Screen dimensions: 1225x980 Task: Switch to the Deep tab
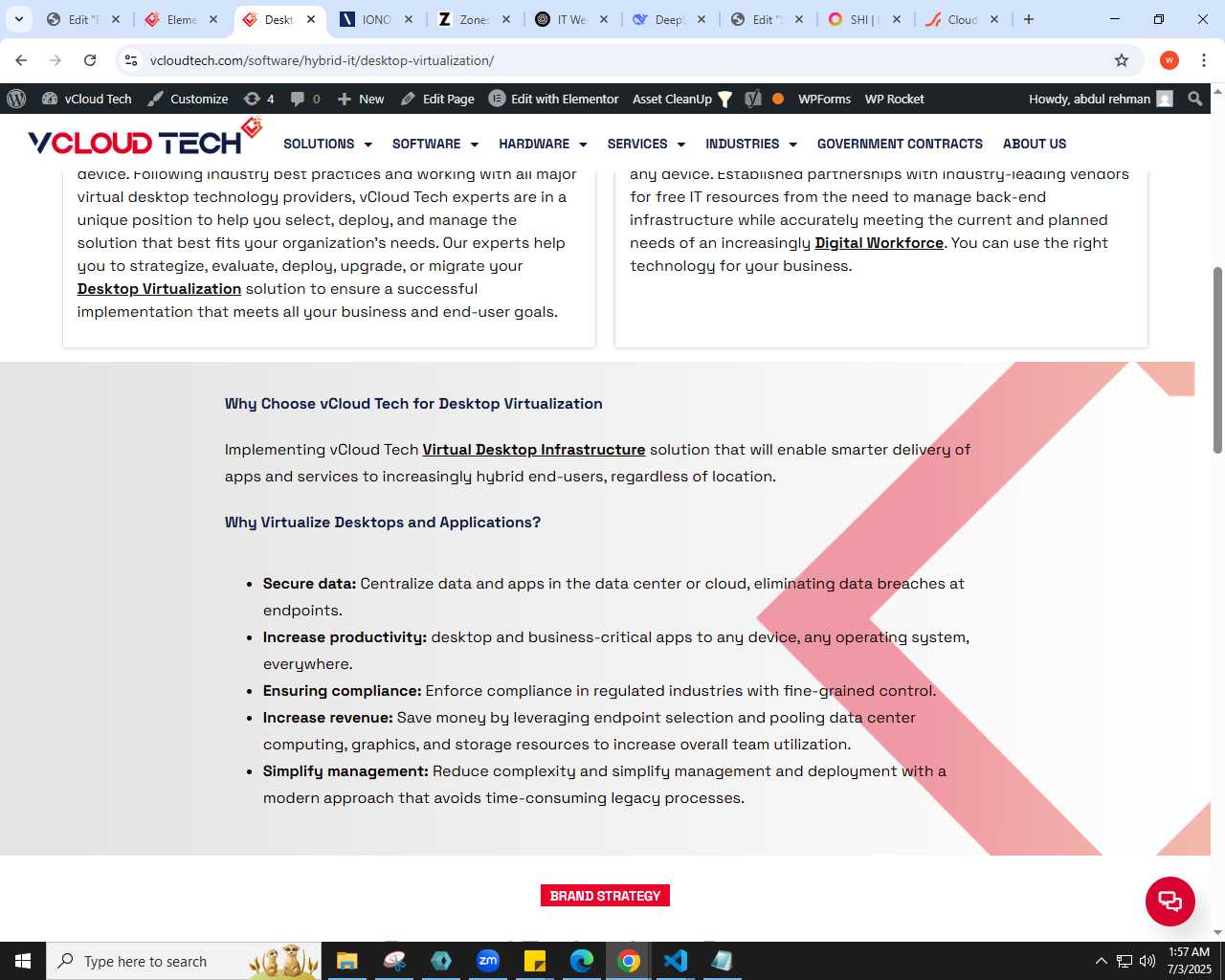(x=669, y=19)
